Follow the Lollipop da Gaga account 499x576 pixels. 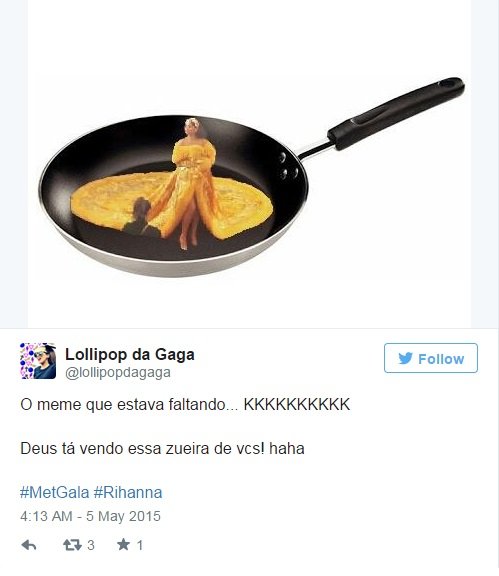pos(431,358)
